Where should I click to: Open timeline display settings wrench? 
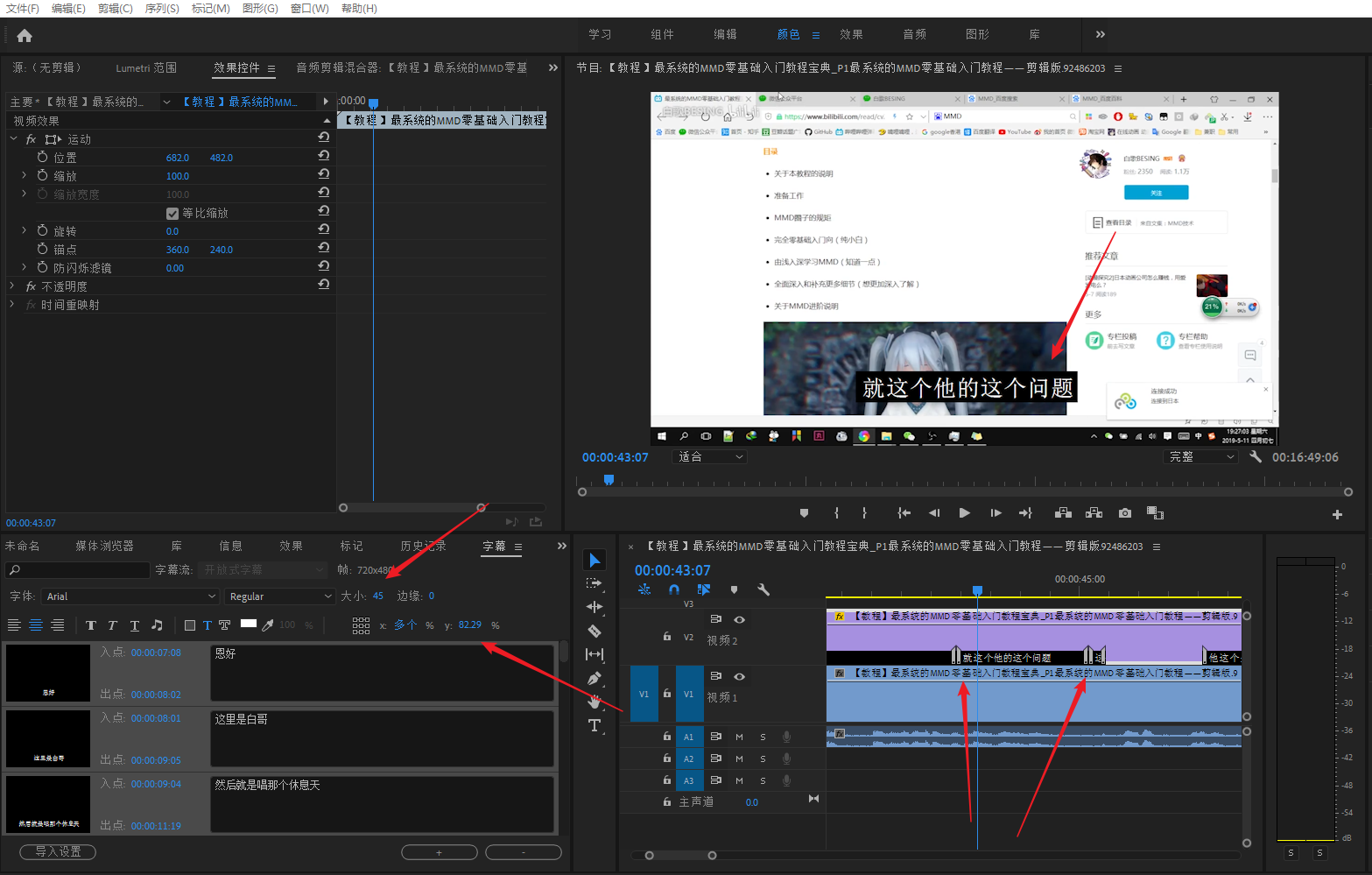tap(763, 589)
